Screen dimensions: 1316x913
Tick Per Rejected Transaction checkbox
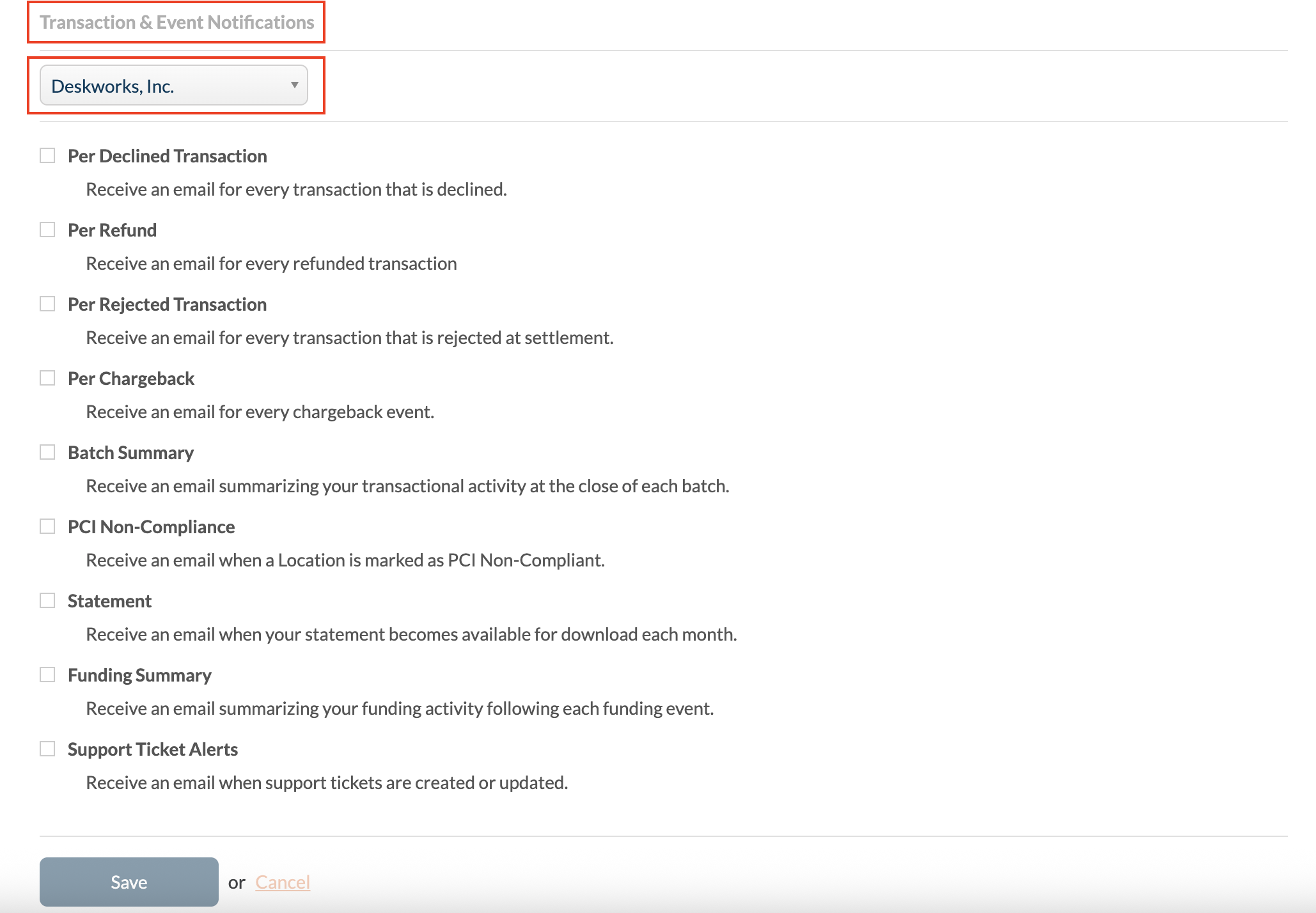(47, 304)
